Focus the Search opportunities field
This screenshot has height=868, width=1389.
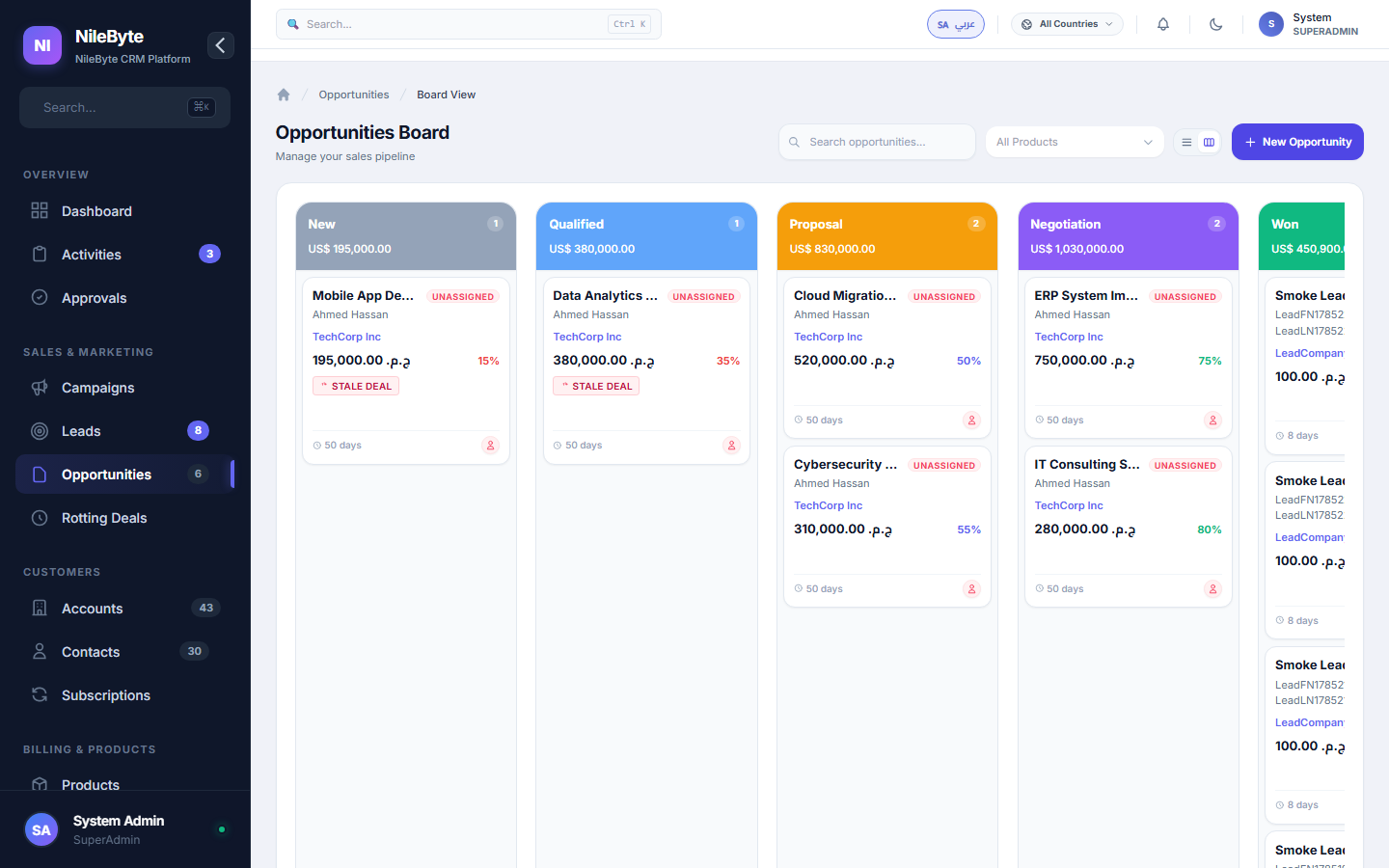(x=877, y=142)
